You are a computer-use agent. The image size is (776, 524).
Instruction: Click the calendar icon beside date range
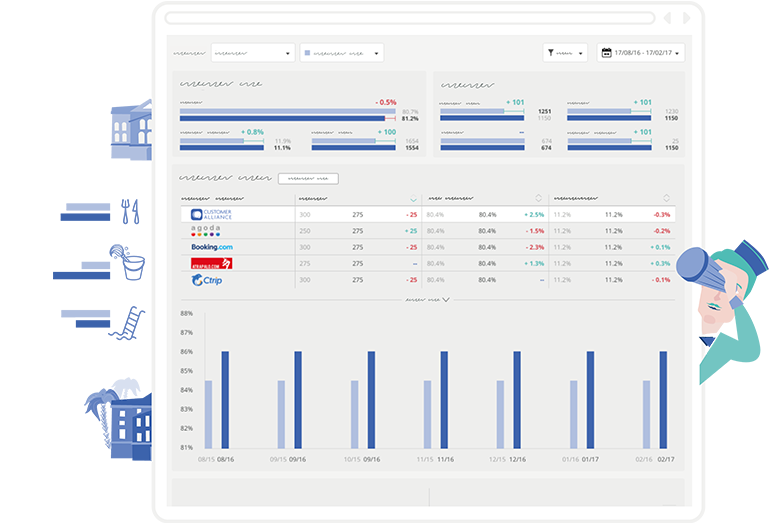(x=607, y=53)
